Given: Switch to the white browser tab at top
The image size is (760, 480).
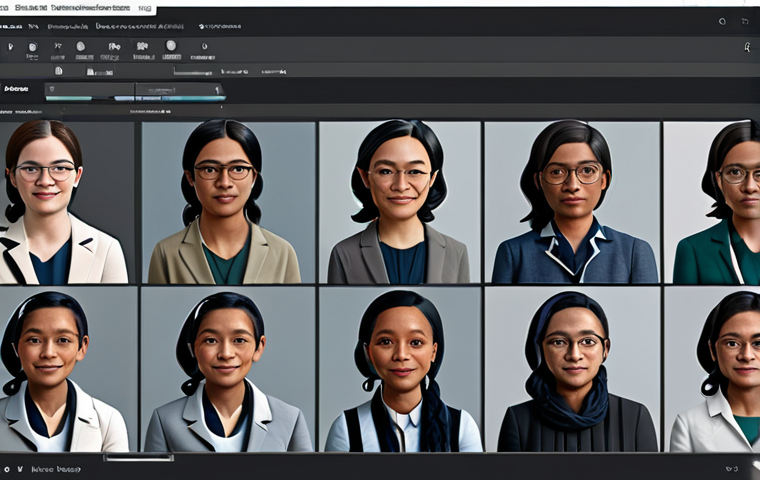Looking at the screenshot, I should 78,8.
